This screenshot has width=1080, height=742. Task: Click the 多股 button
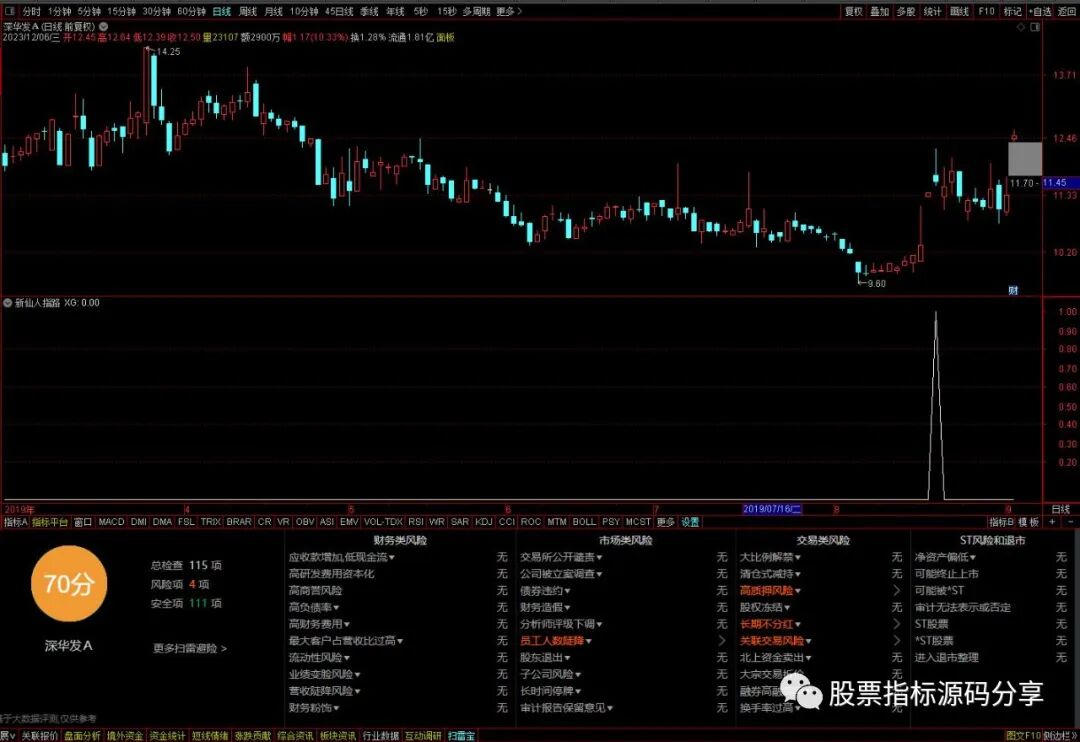click(906, 12)
